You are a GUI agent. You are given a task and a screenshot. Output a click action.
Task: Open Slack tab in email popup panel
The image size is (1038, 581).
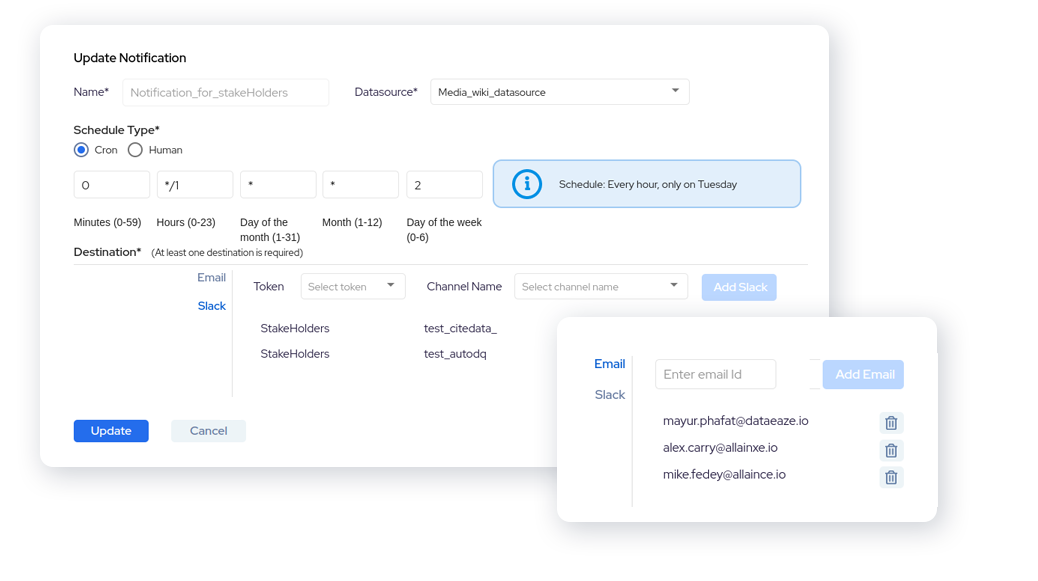pos(609,395)
